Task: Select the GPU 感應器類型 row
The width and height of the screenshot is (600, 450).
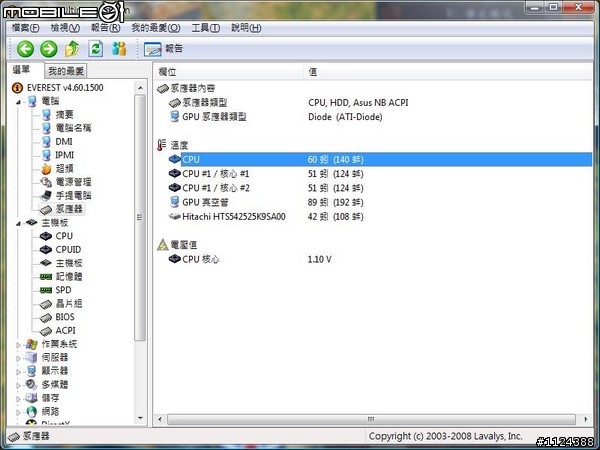Action: pyautogui.click(x=379, y=117)
